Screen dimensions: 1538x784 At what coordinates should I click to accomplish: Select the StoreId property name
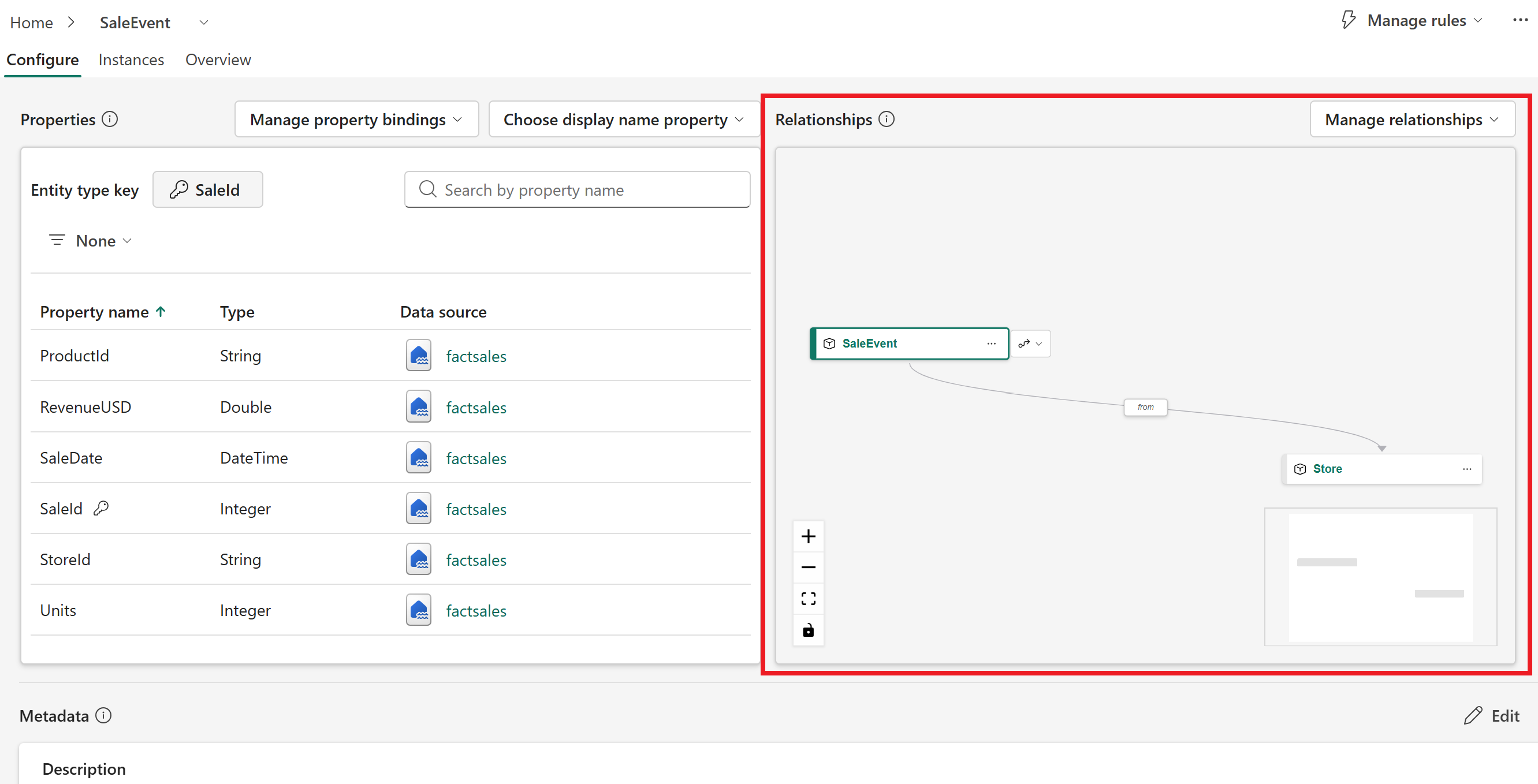(65, 559)
